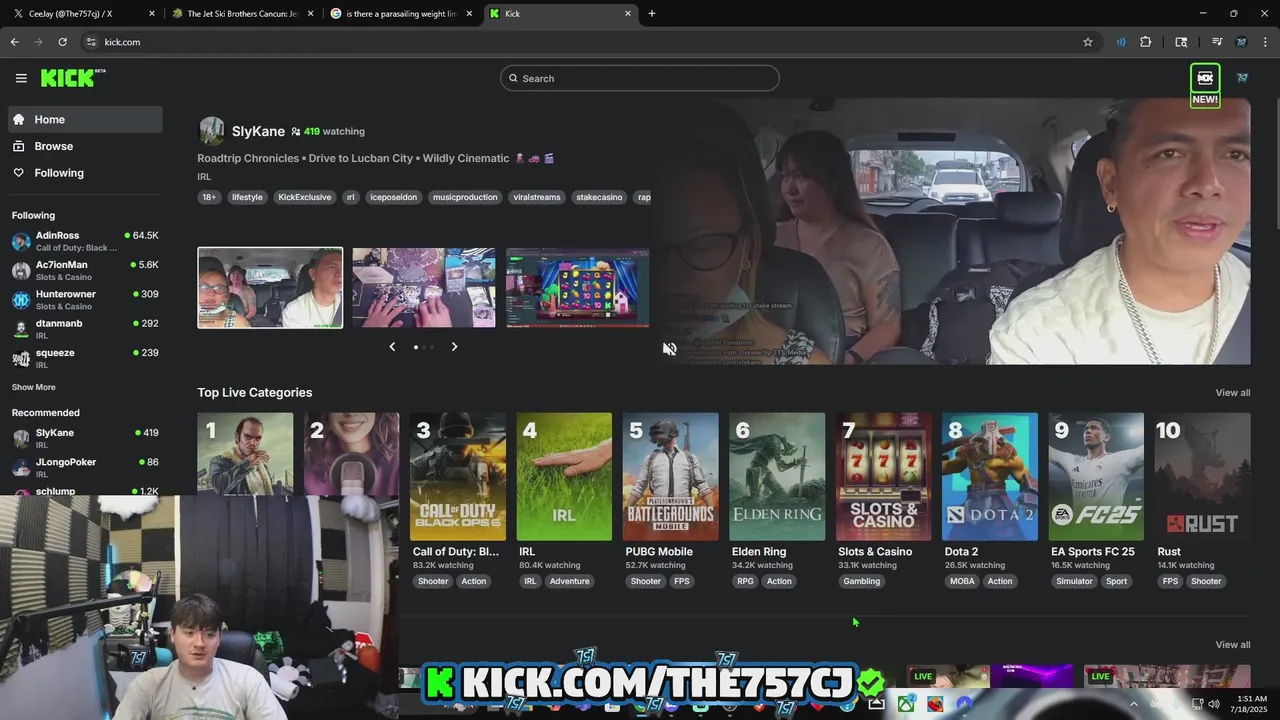Screen dimensions: 1280x720
Task: Open the Elden Ring category card
Action: pyautogui.click(x=777, y=477)
